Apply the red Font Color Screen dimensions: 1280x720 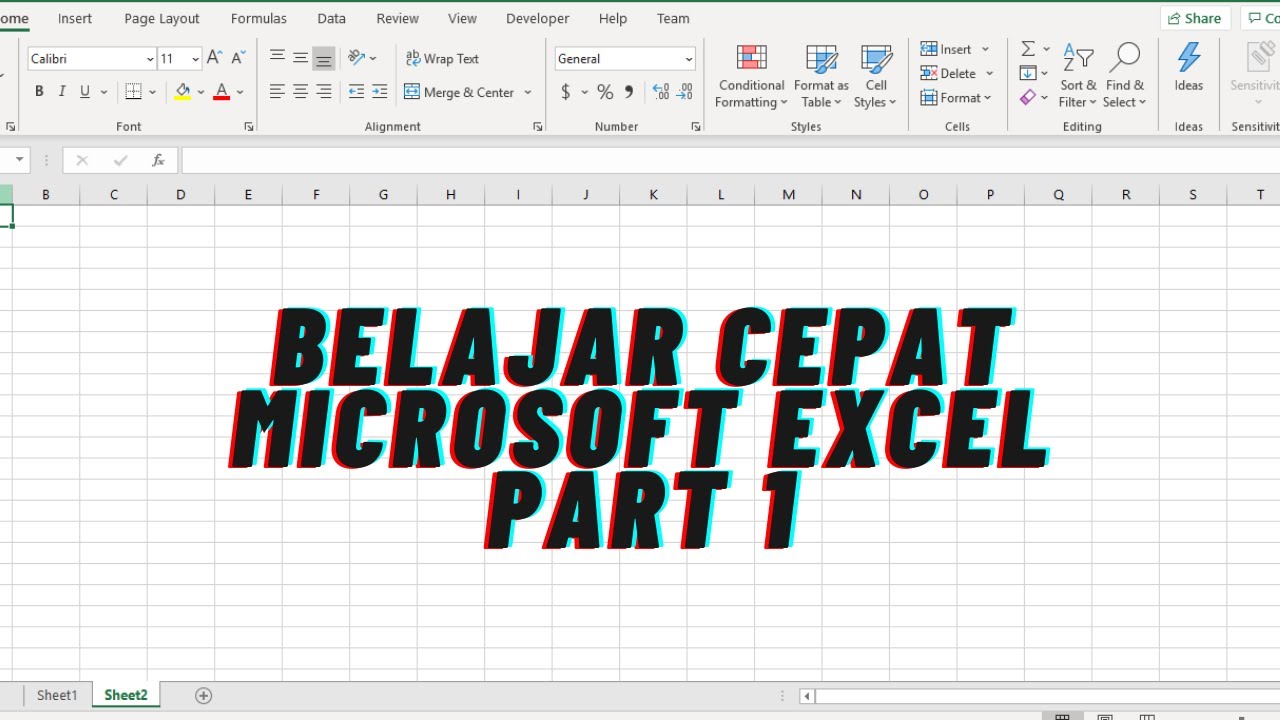coord(222,92)
